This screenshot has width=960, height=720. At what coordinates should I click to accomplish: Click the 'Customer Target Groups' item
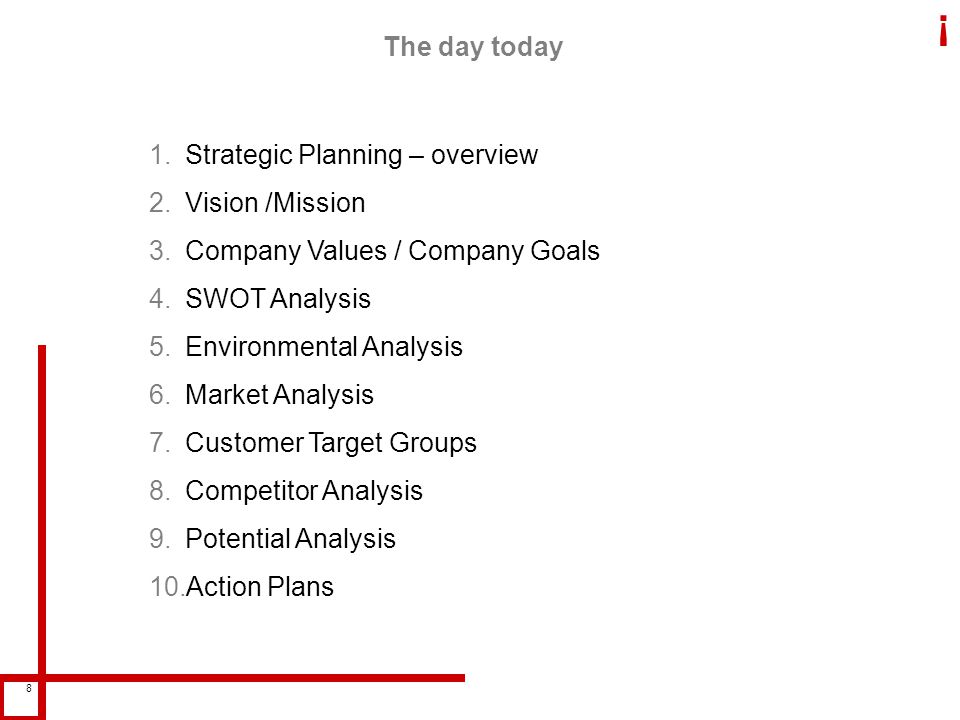(331, 443)
